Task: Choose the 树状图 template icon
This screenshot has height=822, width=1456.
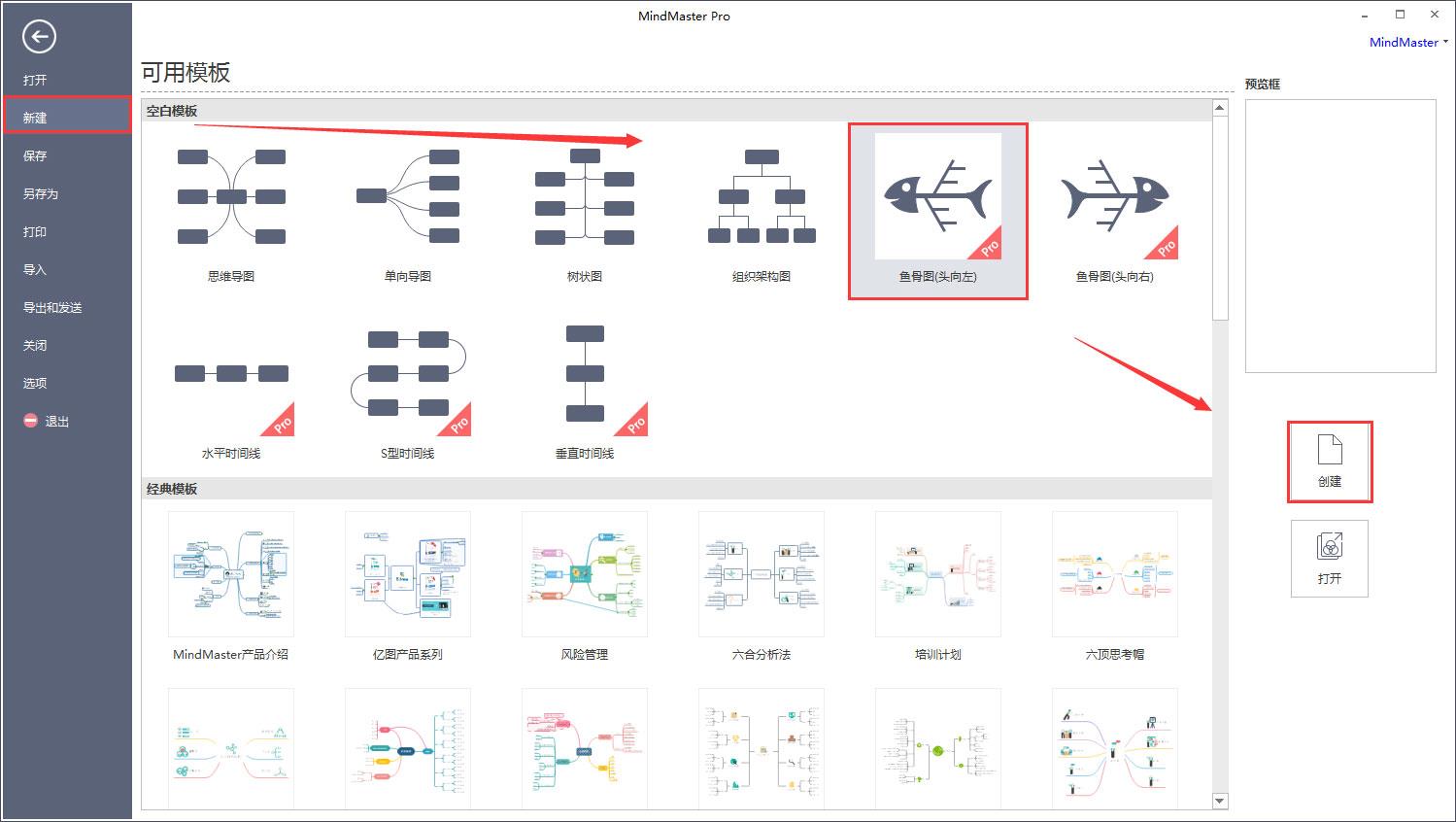Action: 585,196
